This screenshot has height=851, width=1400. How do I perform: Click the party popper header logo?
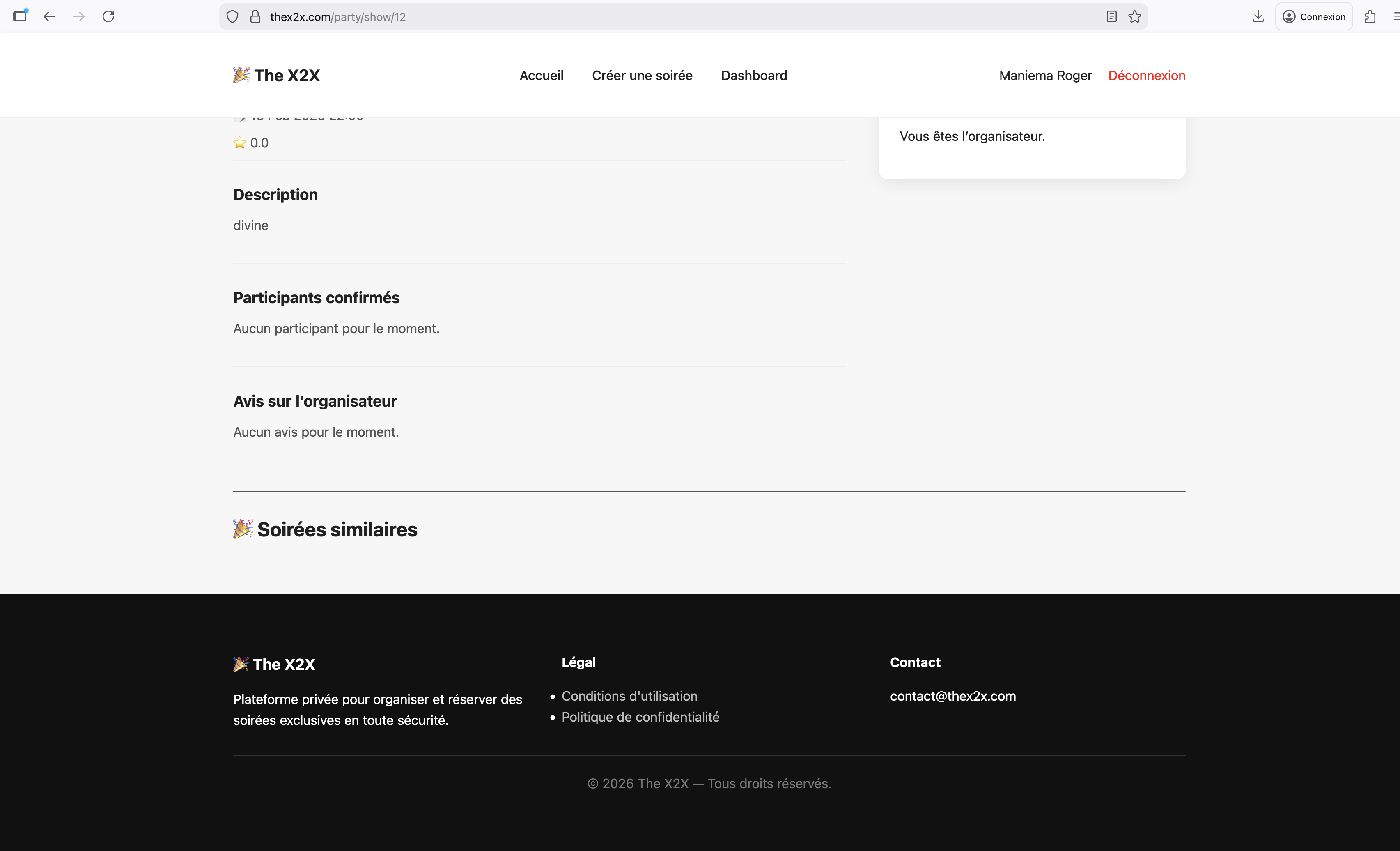241,75
